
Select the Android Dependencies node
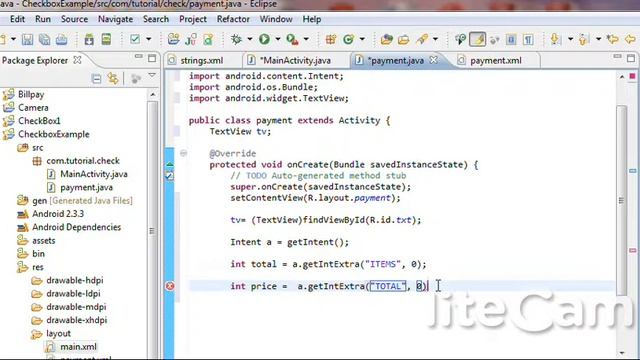pyautogui.click(x=76, y=227)
